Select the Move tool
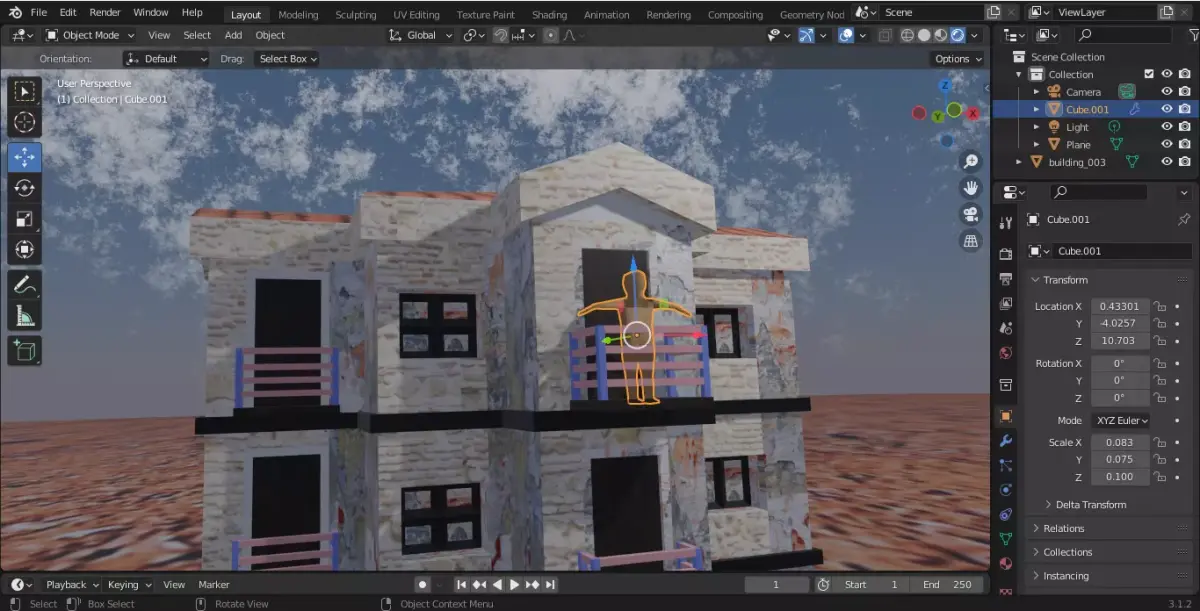The width and height of the screenshot is (1200, 611). [25, 157]
